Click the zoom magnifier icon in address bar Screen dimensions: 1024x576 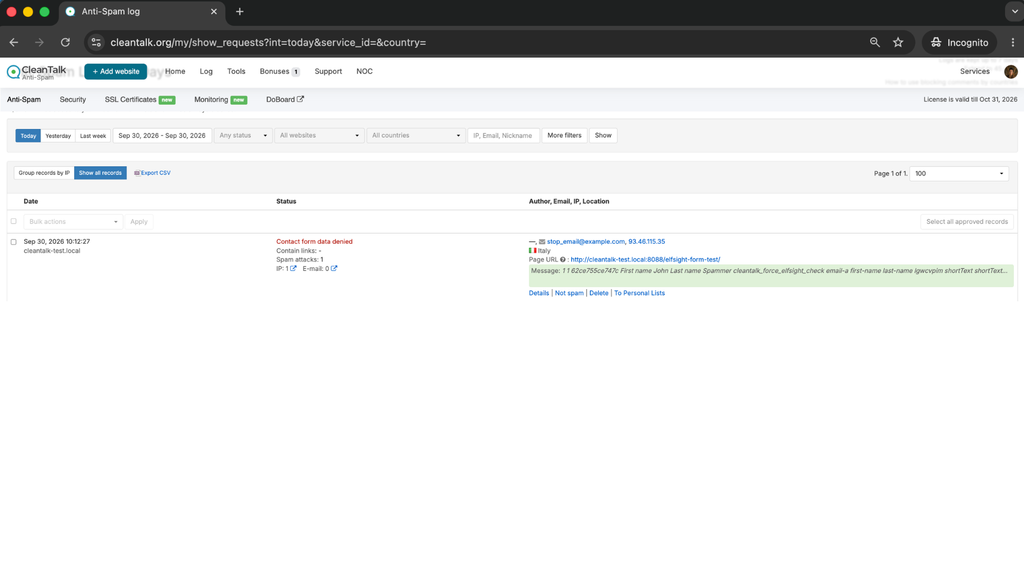(x=874, y=42)
